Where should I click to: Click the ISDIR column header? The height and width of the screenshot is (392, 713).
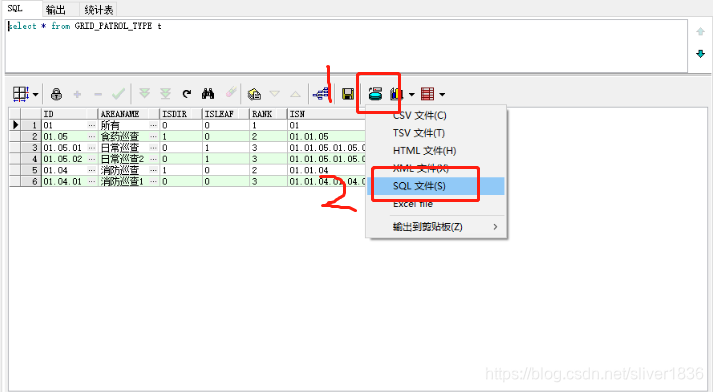click(x=181, y=114)
